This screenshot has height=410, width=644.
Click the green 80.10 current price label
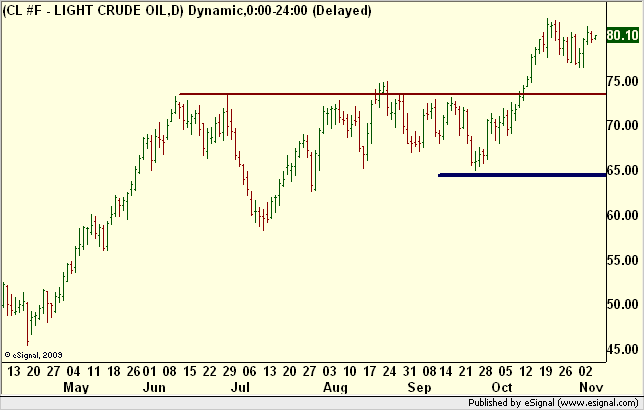click(623, 35)
